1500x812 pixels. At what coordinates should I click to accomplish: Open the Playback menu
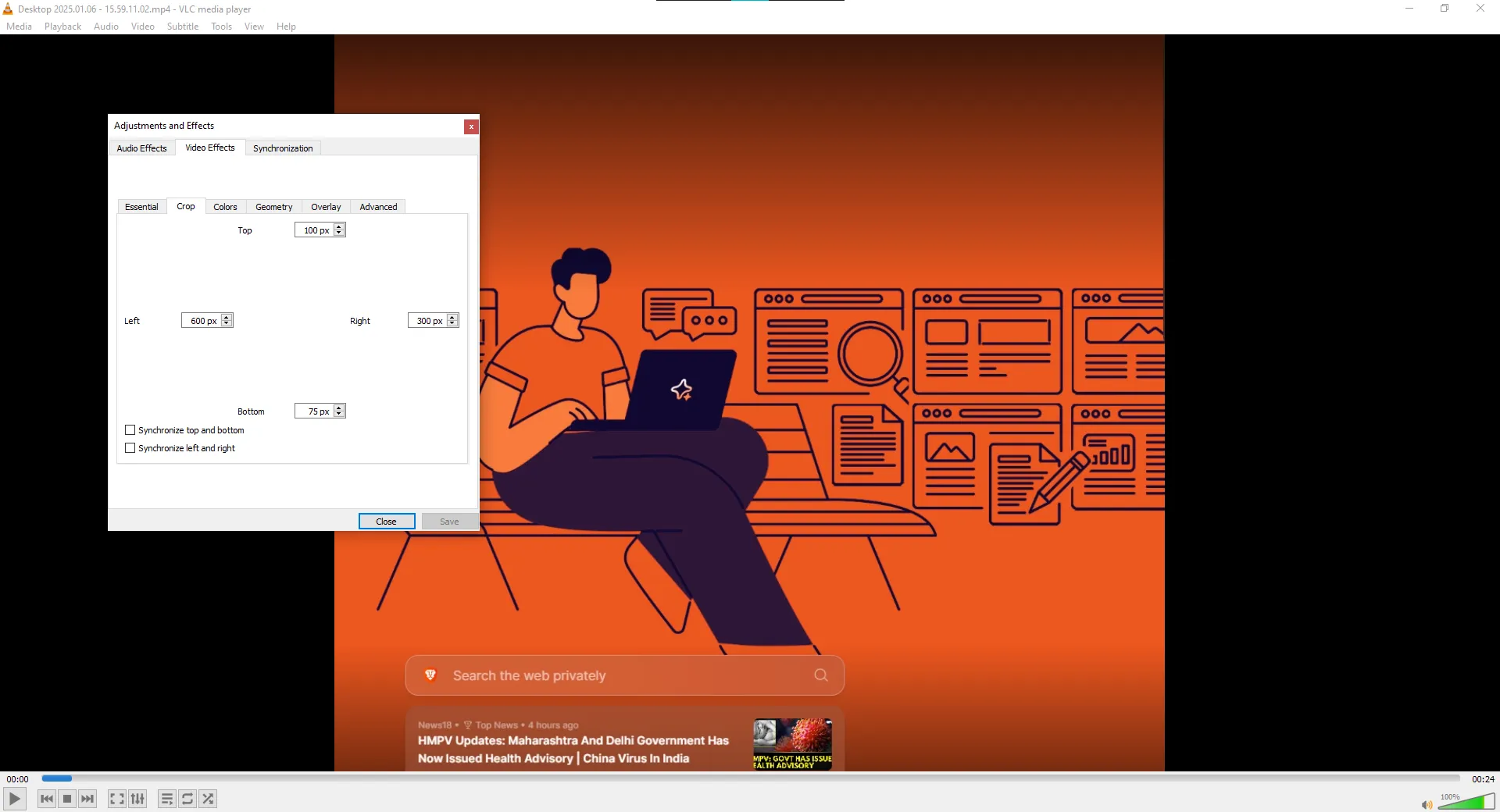62,27
